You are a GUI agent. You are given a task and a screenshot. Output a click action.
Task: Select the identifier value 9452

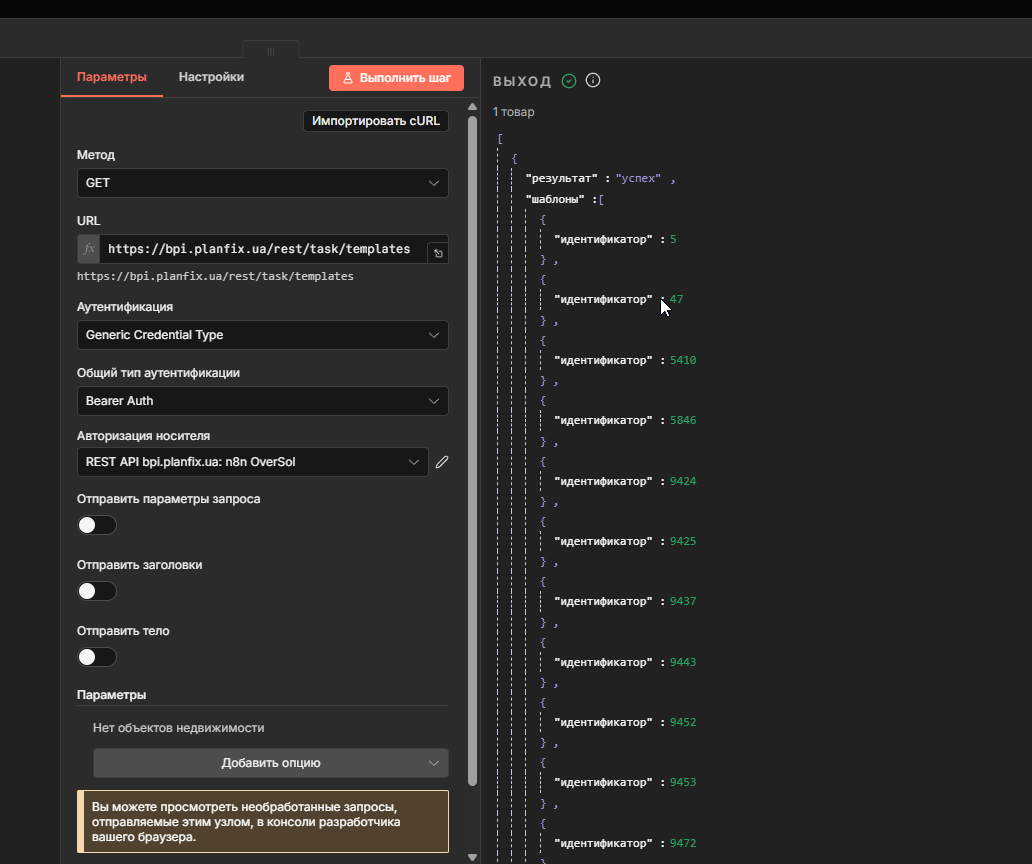683,723
